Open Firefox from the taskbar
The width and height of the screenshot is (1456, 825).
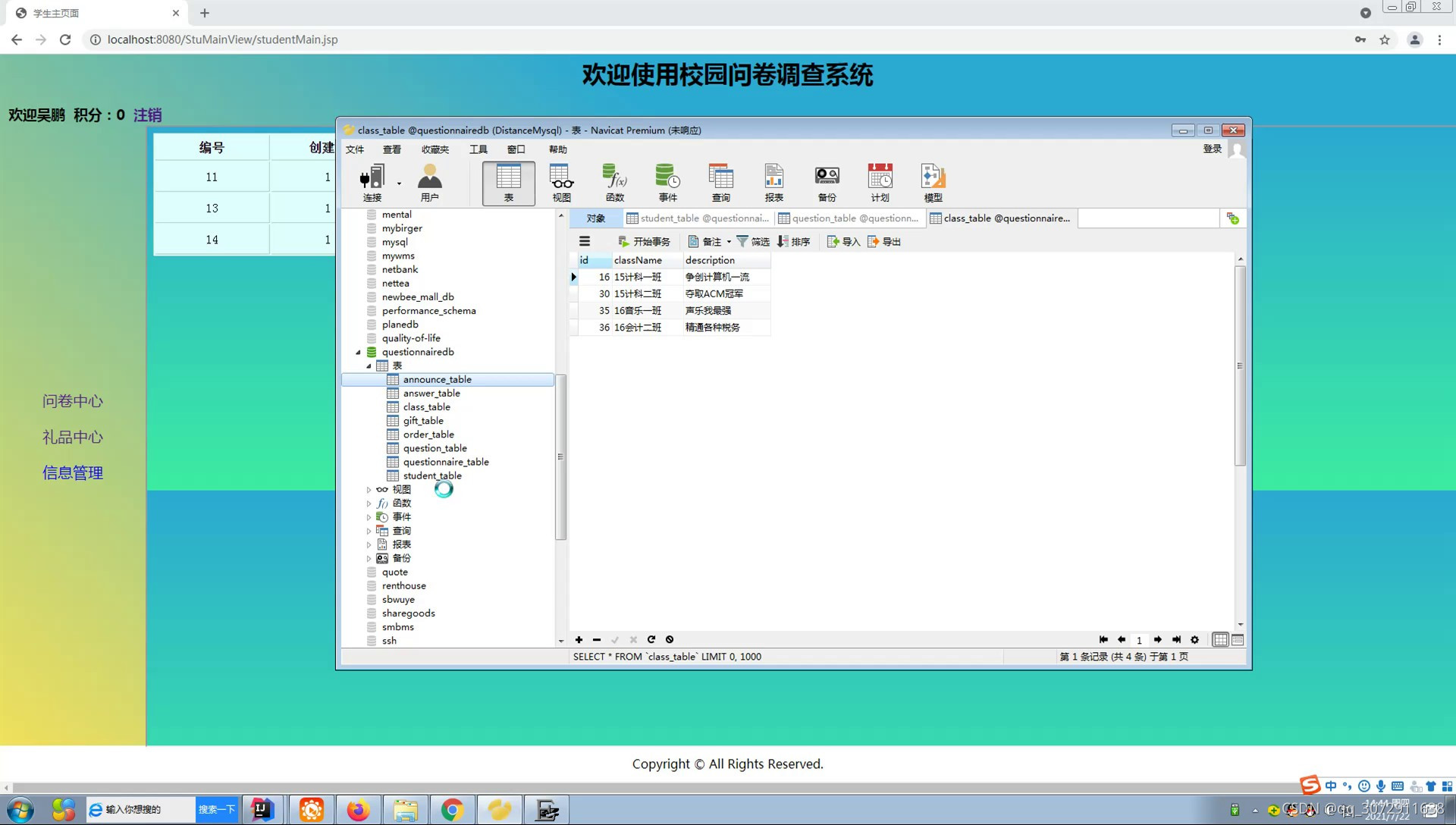(x=358, y=810)
